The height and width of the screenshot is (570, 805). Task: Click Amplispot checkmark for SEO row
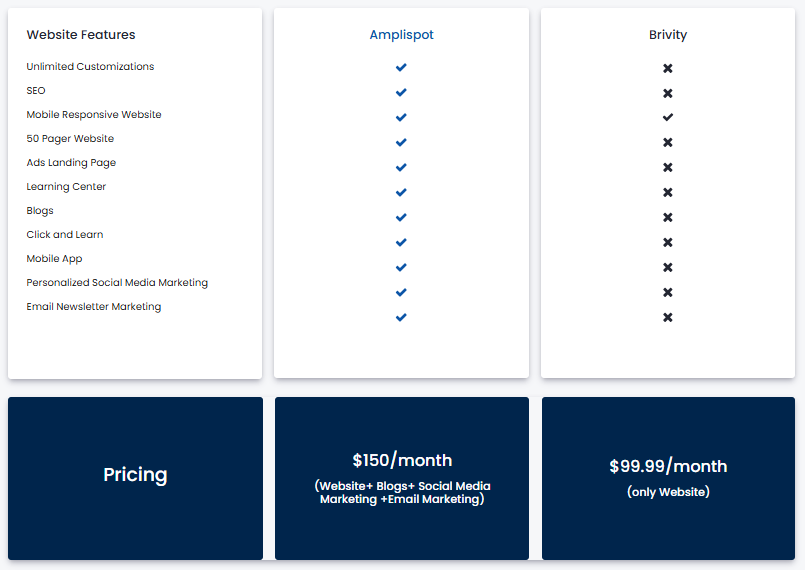coord(401,92)
